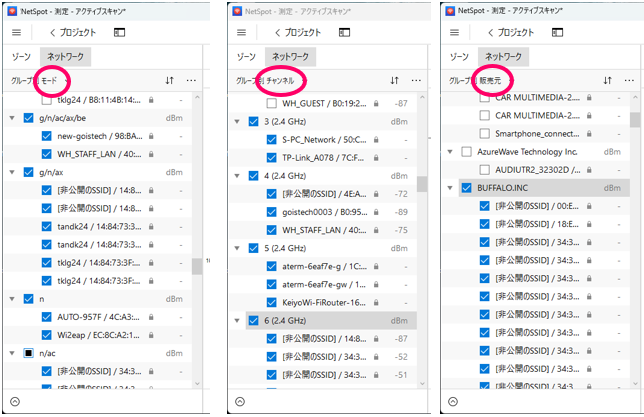Click vertical scrollbar thumb in the right window
Viewport: 644px width, 417px height.
[635, 120]
